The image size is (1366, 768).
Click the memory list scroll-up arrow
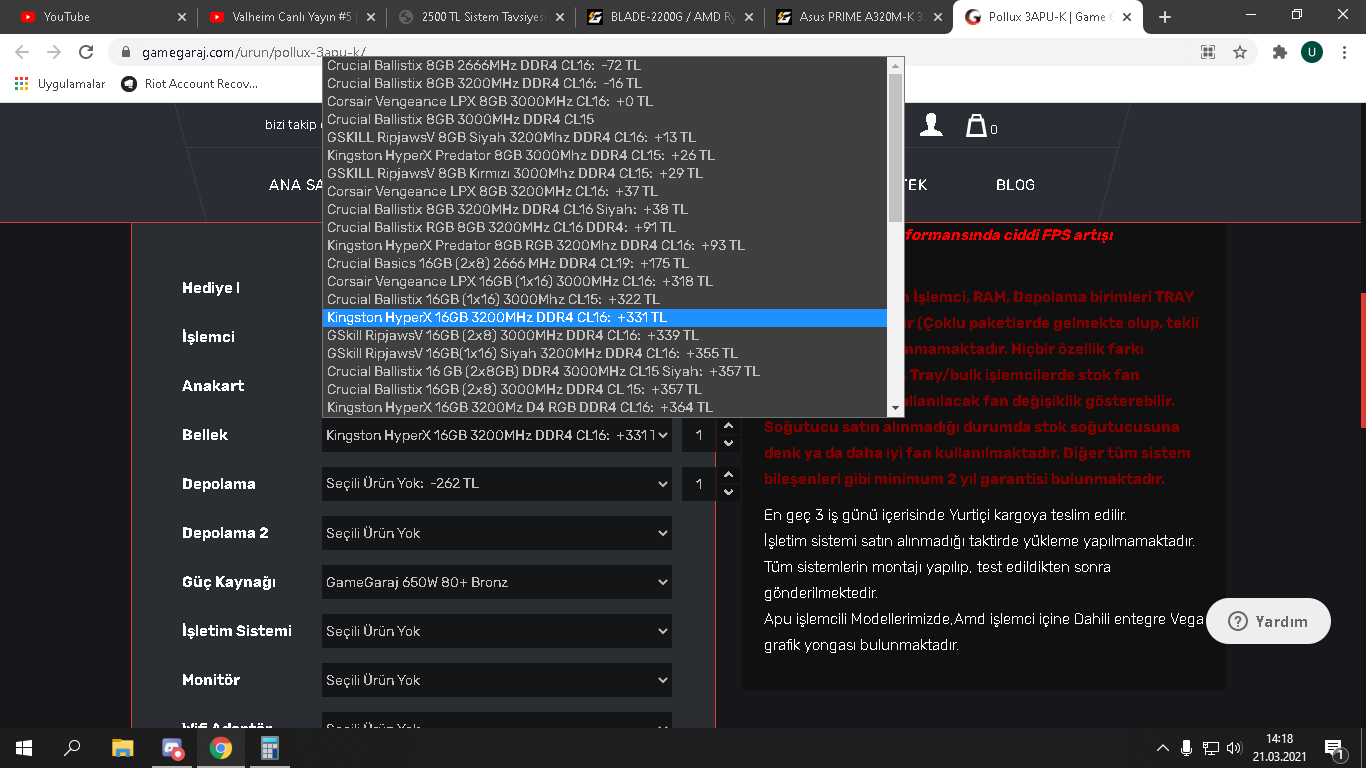point(895,65)
